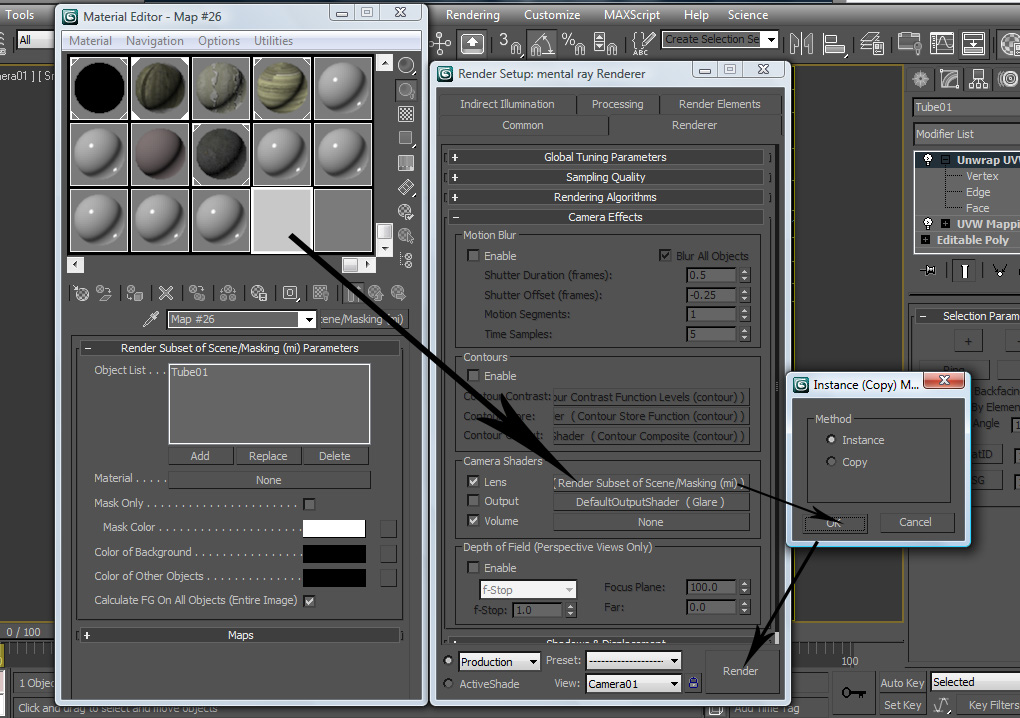Click OK in the Instance (Copy) dialog
The height and width of the screenshot is (718, 1020).
pos(835,522)
